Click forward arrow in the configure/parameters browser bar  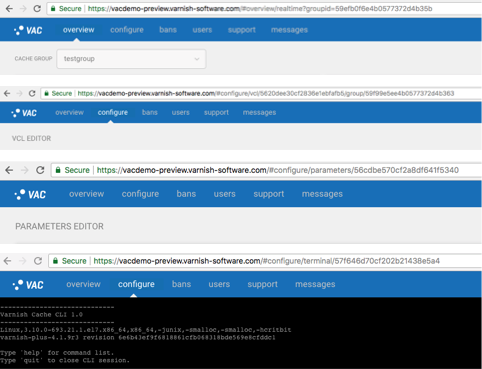(25, 170)
